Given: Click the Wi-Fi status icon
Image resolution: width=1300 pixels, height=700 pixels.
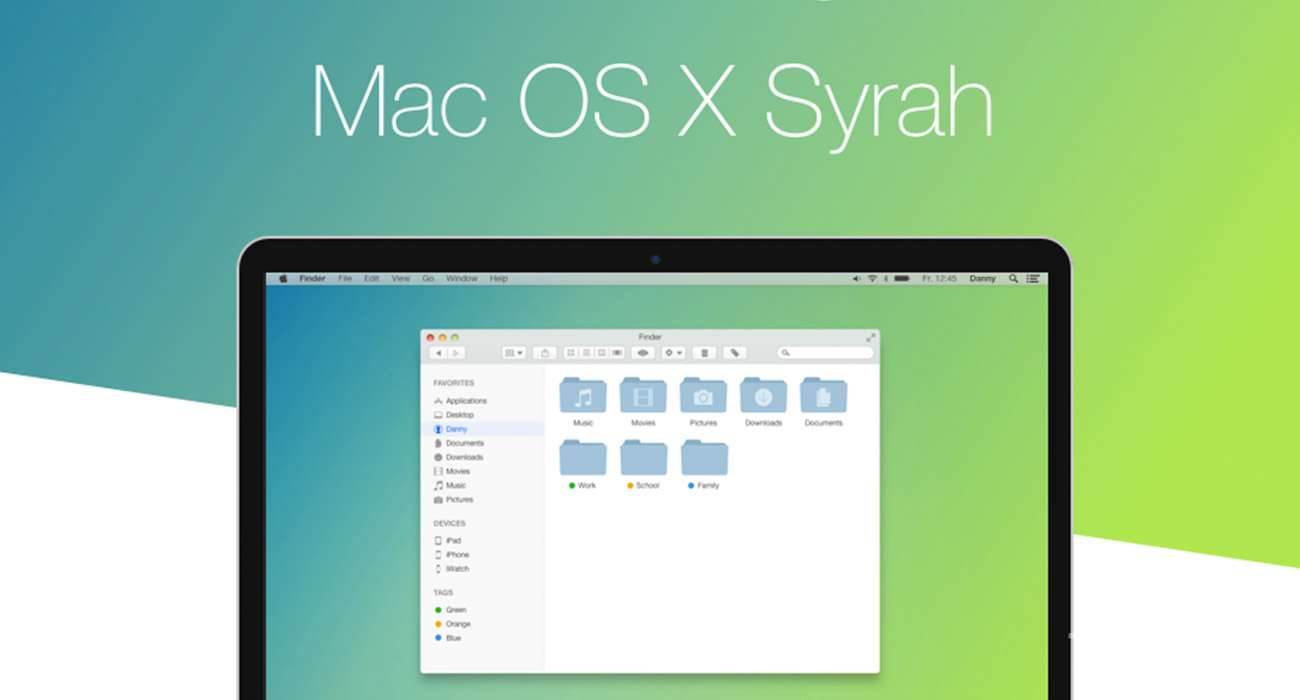Looking at the screenshot, I should (872, 279).
